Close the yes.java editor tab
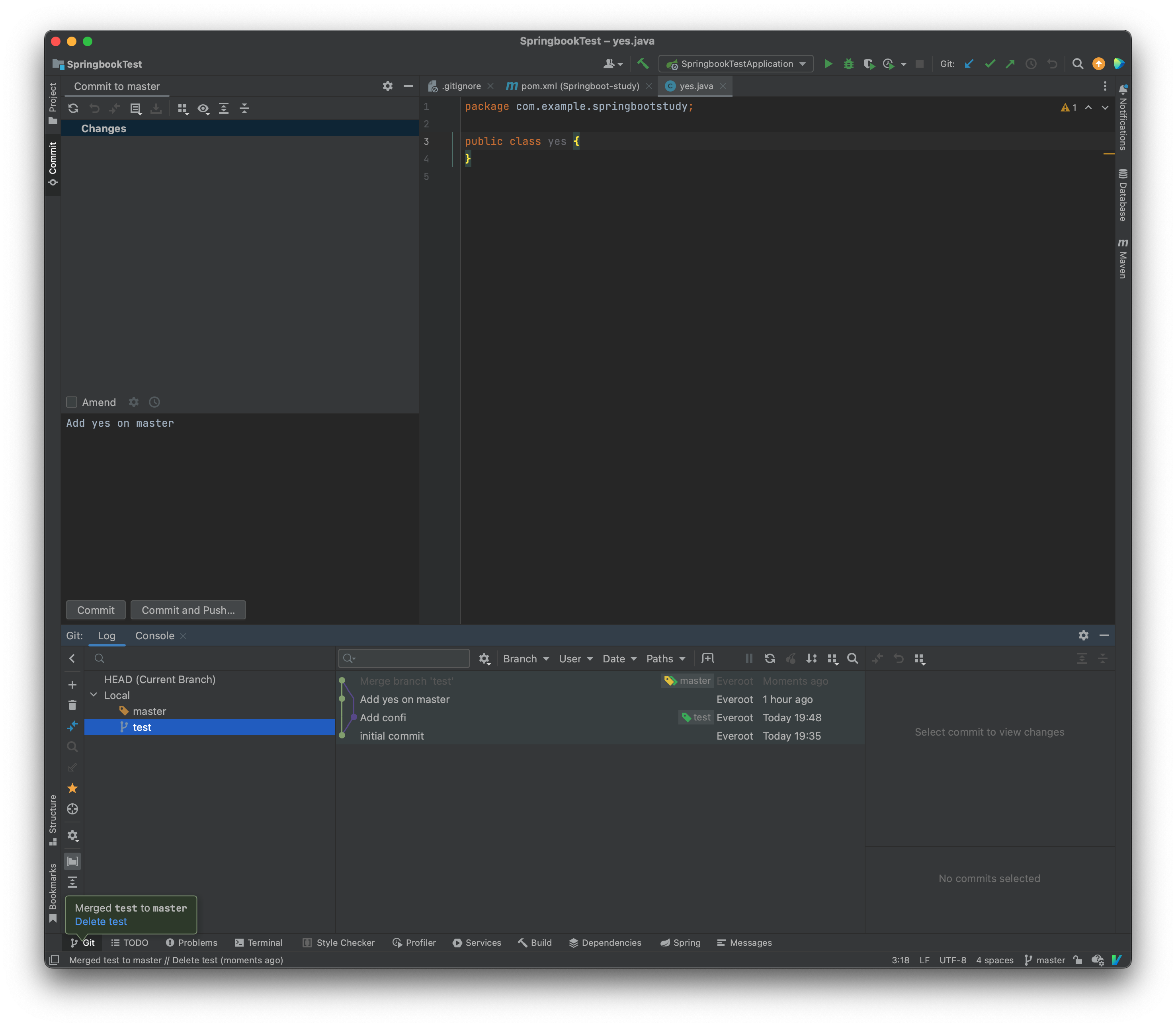Image resolution: width=1176 pixels, height=1027 pixels. (x=723, y=86)
